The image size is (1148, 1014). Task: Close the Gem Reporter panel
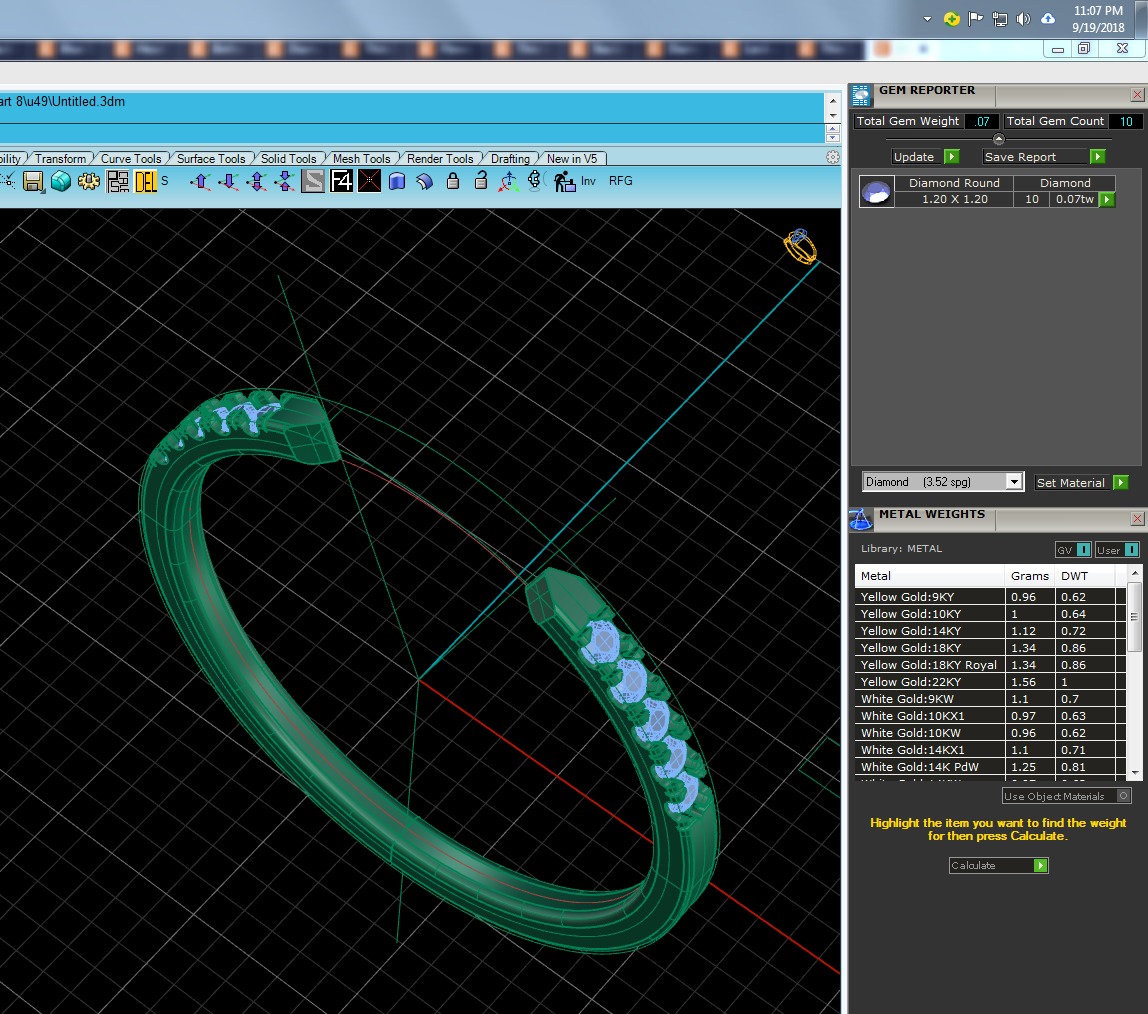click(1137, 94)
